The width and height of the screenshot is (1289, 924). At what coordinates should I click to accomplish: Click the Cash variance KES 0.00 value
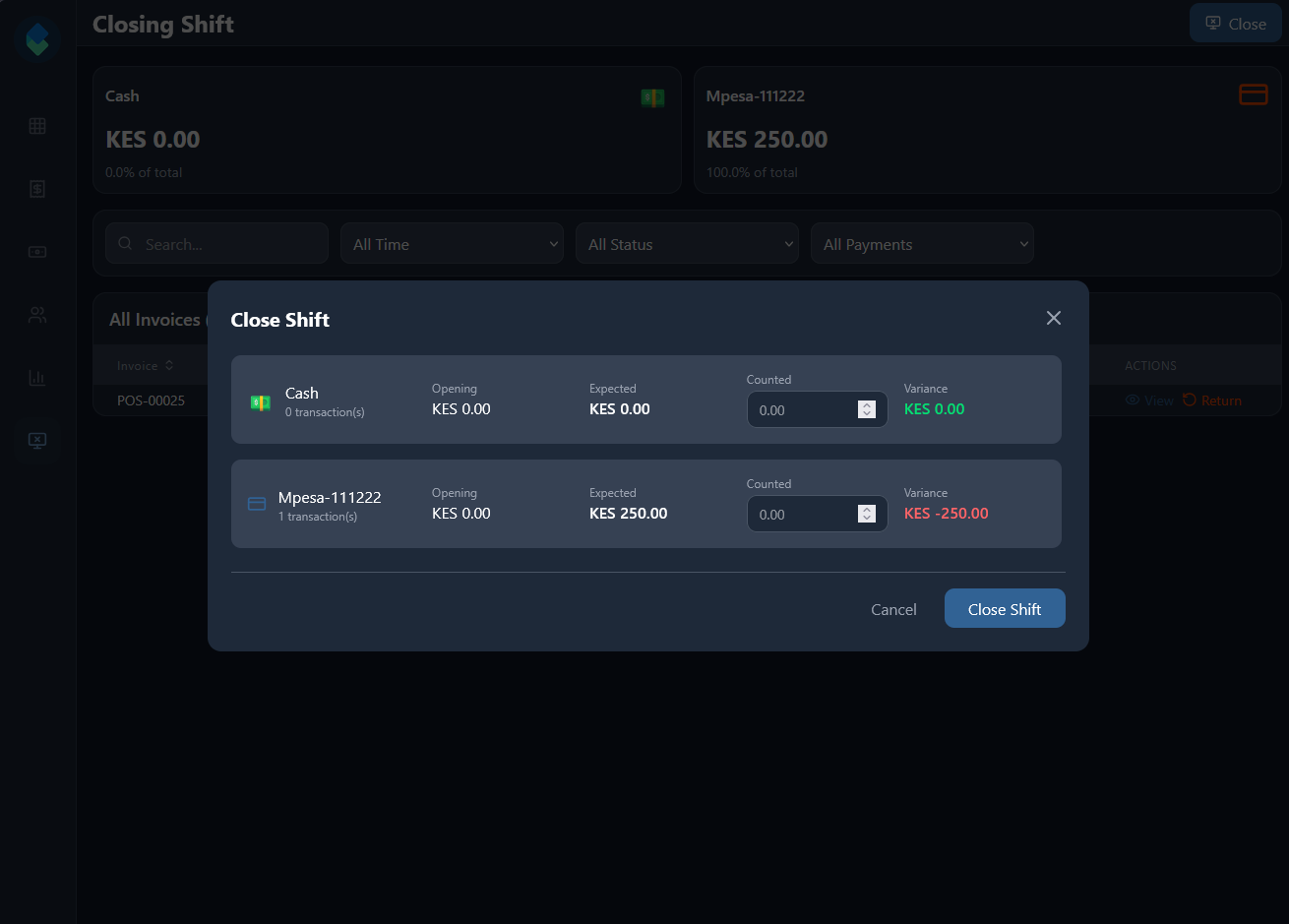[934, 409]
